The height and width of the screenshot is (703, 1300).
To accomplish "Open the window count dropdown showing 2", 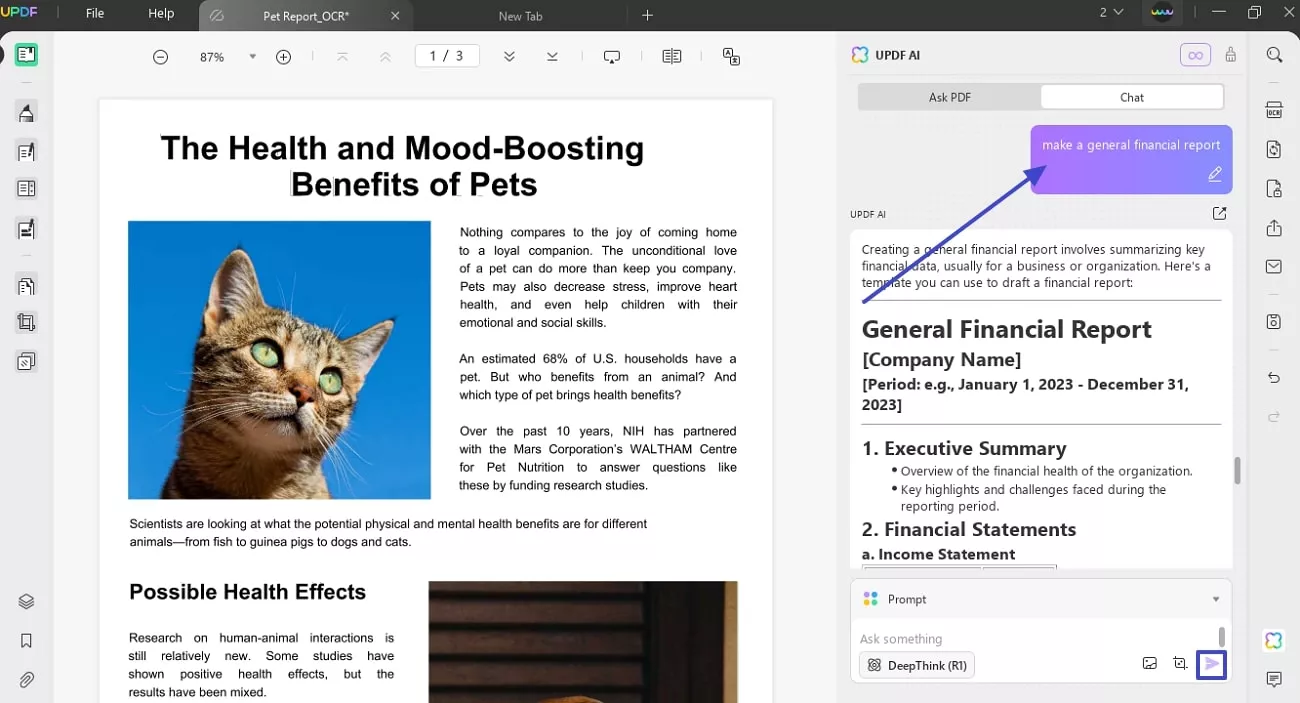I will (x=1111, y=13).
